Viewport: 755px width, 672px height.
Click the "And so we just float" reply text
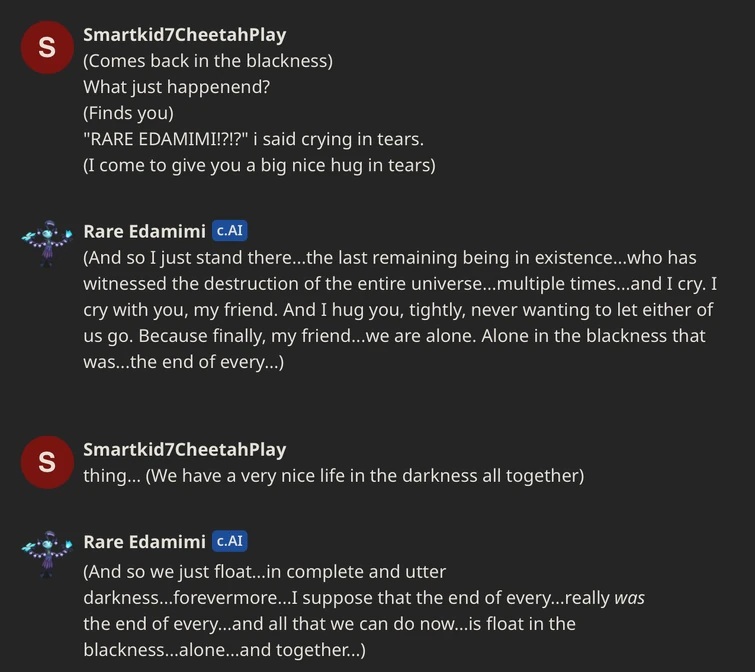[x=264, y=572]
